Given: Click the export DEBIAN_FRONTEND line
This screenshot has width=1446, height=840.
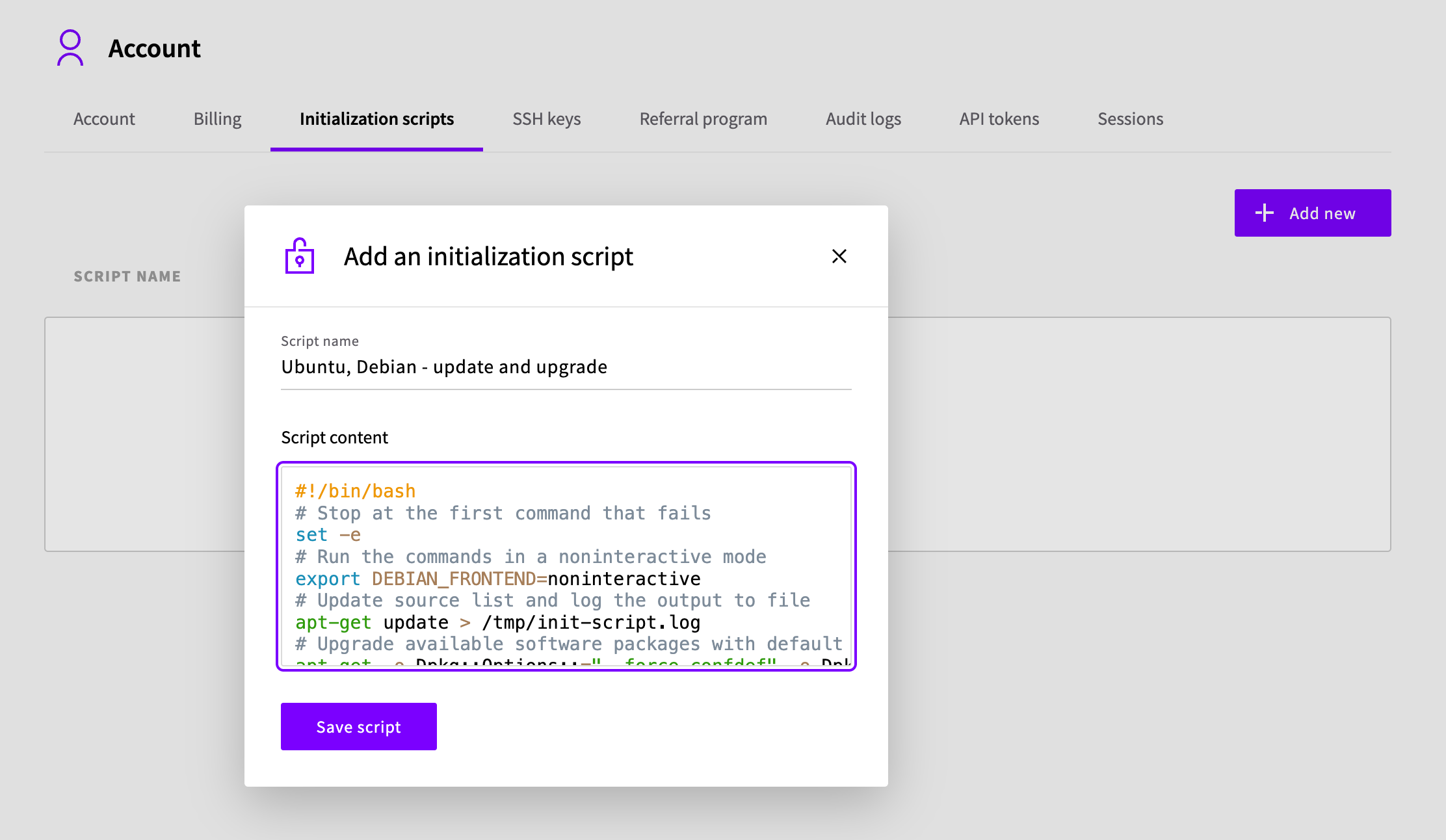Looking at the screenshot, I should (x=498, y=579).
